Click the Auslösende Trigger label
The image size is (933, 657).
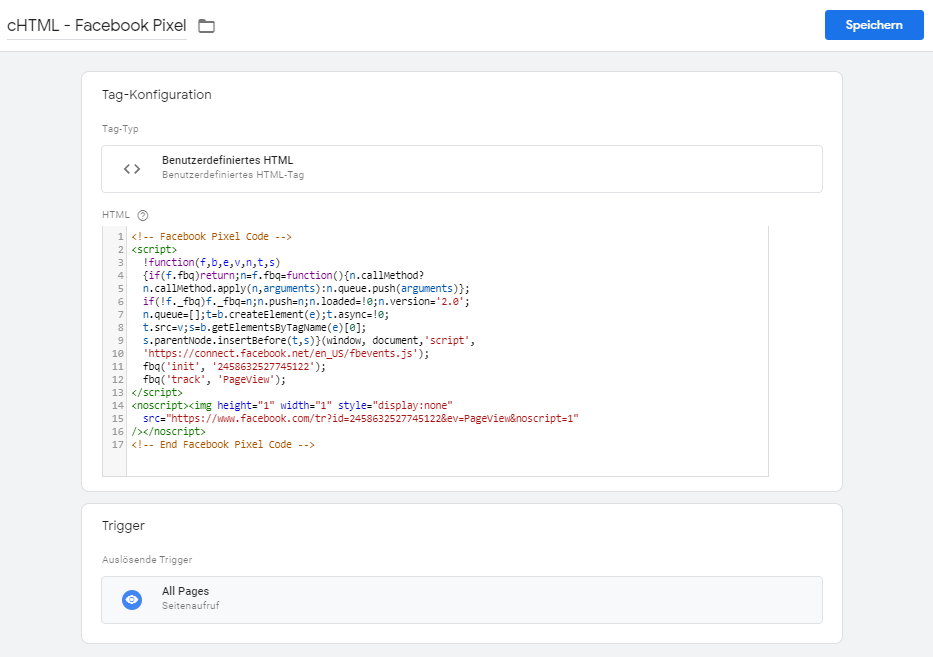pyautogui.click(x=147, y=559)
